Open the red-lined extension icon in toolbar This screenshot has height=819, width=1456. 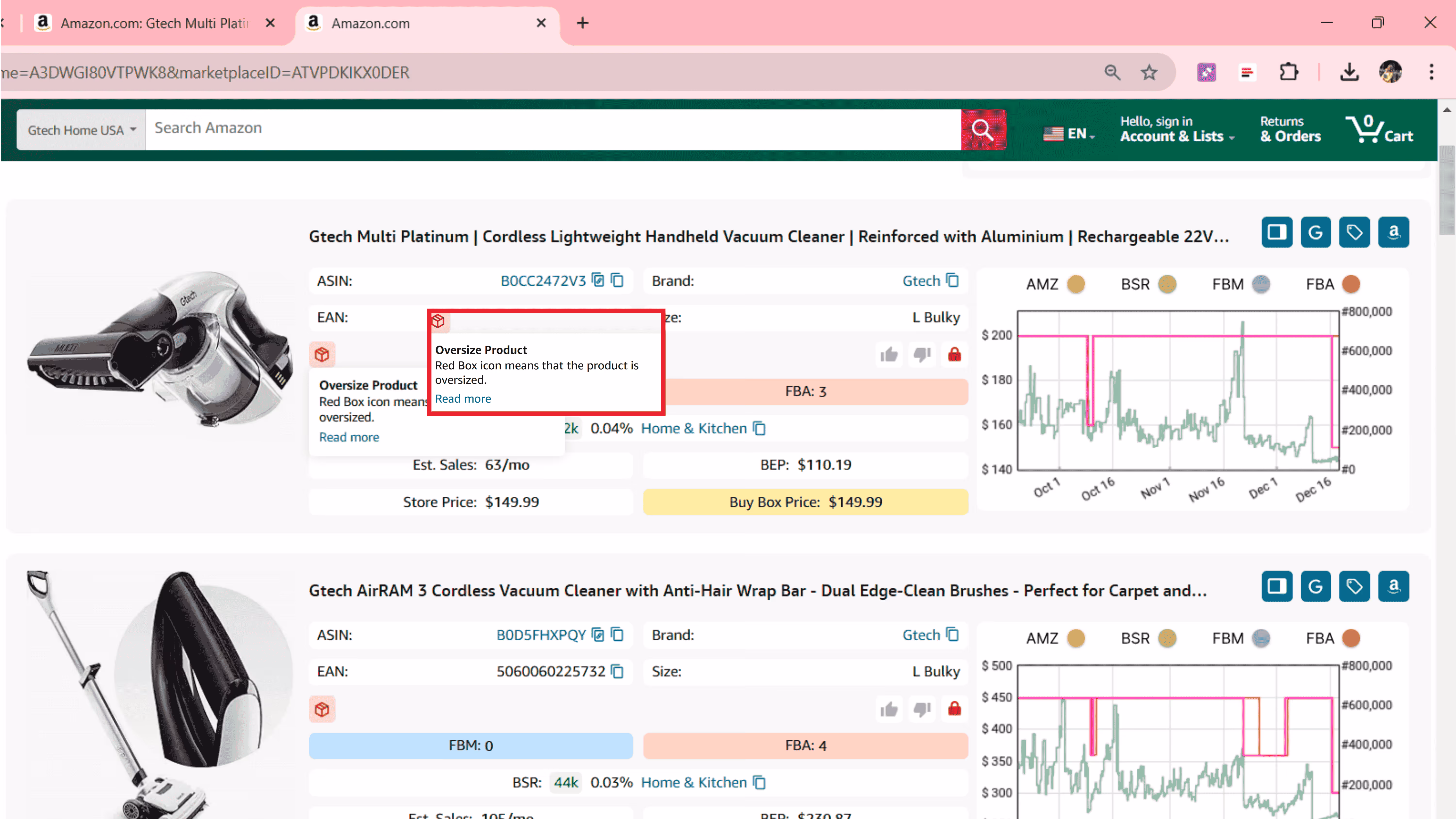1247,72
